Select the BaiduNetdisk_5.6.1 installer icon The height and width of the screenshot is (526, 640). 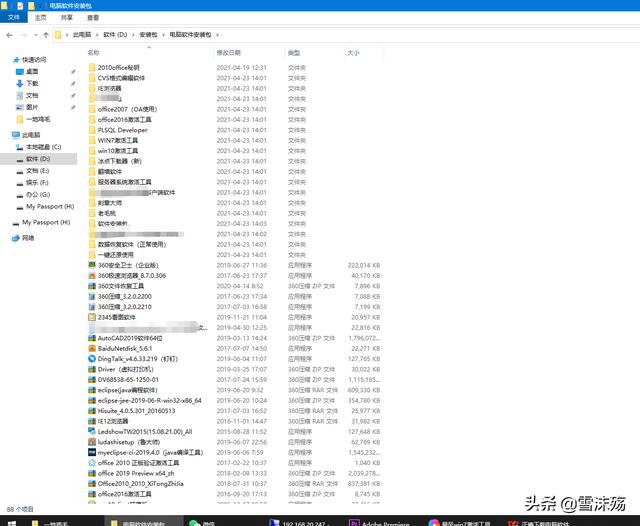point(92,348)
